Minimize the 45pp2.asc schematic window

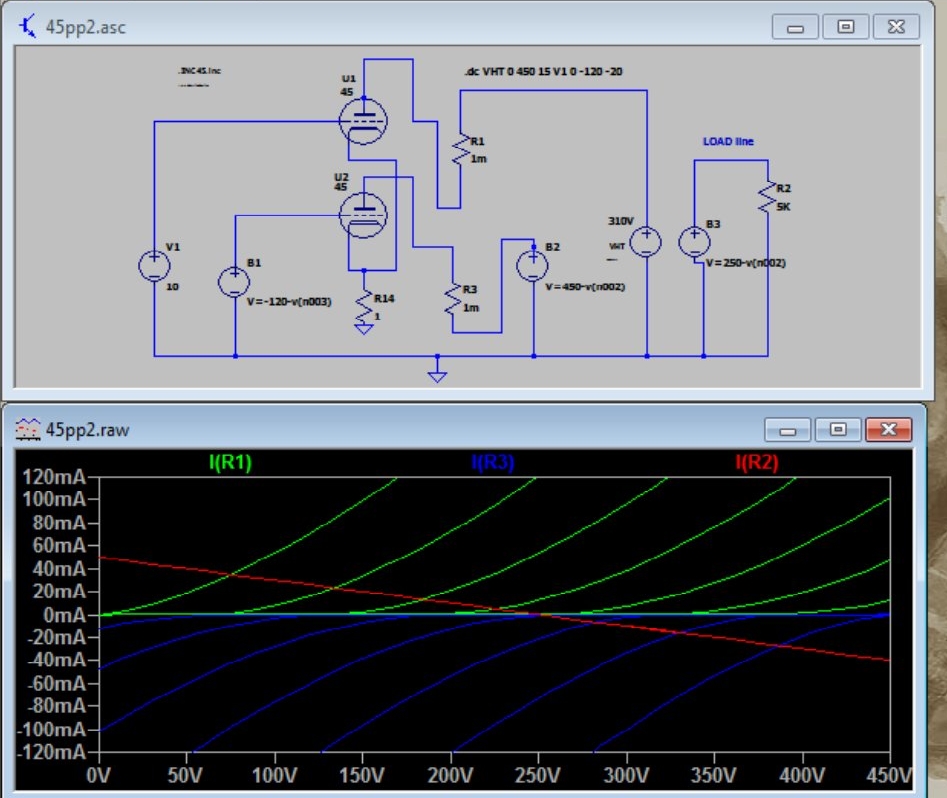pyautogui.click(x=795, y=27)
